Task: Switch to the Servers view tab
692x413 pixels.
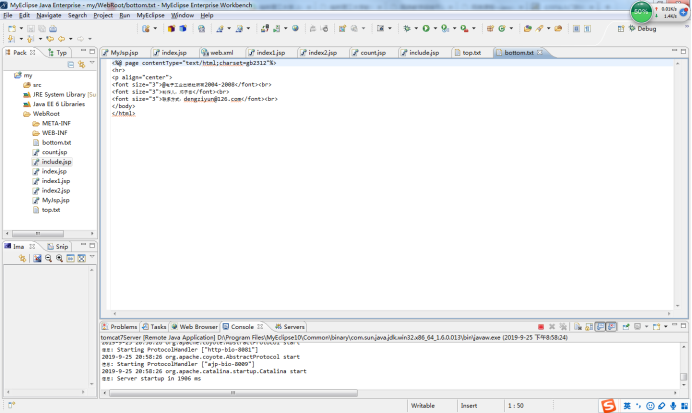Action: (290, 327)
